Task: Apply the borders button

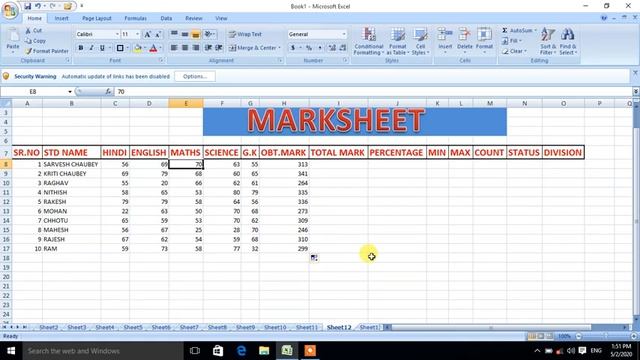Action: [x=120, y=48]
